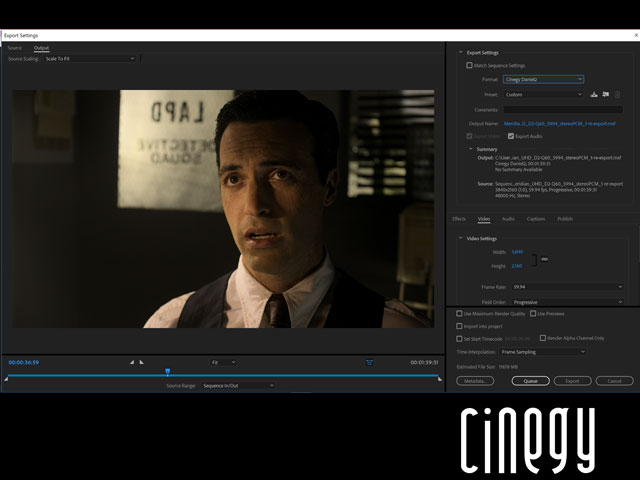
Task: Click the blue Width value 3,840
Action: [x=517, y=252]
